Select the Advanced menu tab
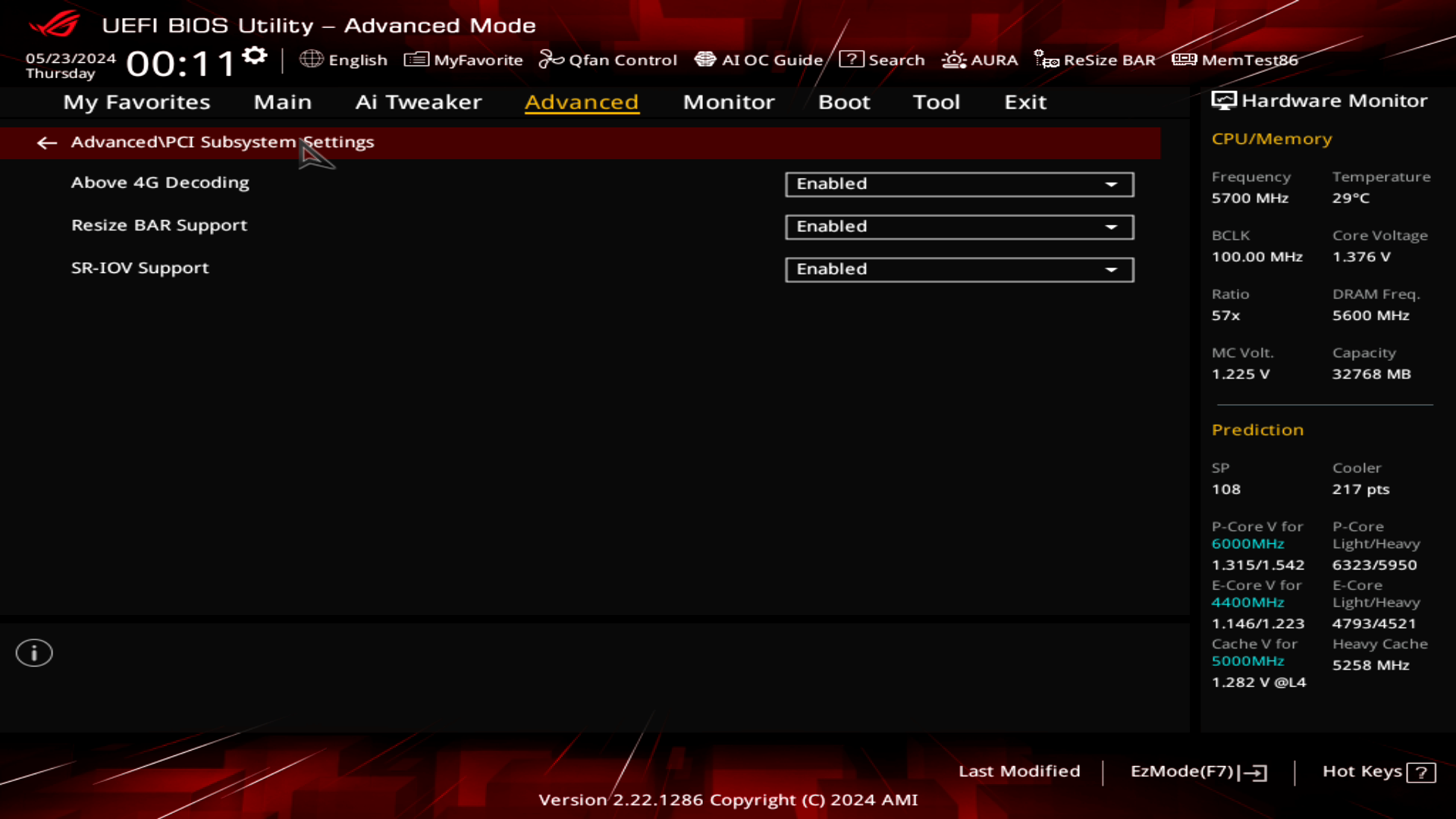The image size is (1456, 819). coord(582,101)
